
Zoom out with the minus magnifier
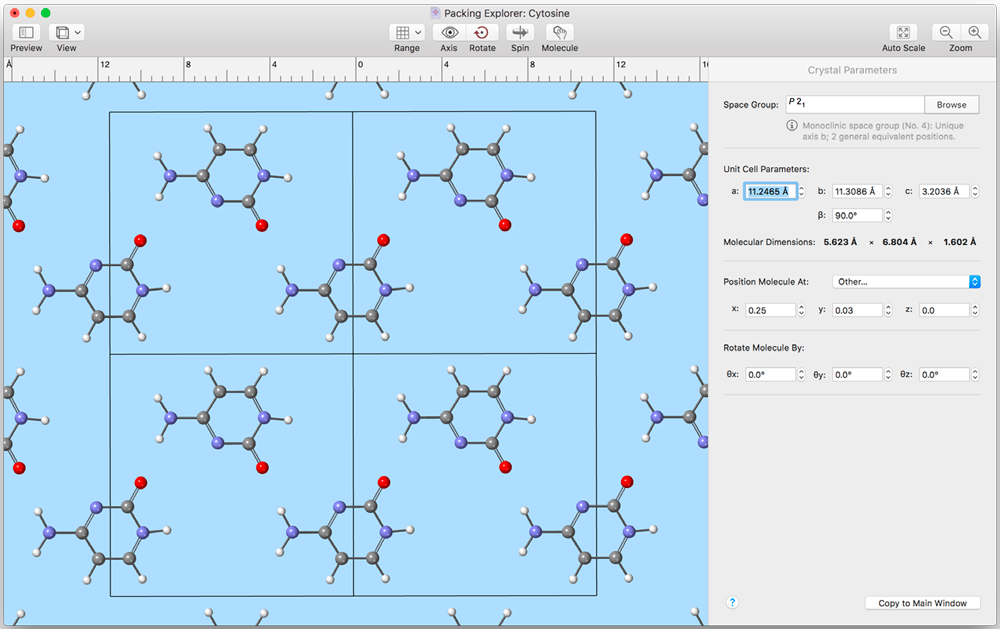(946, 32)
